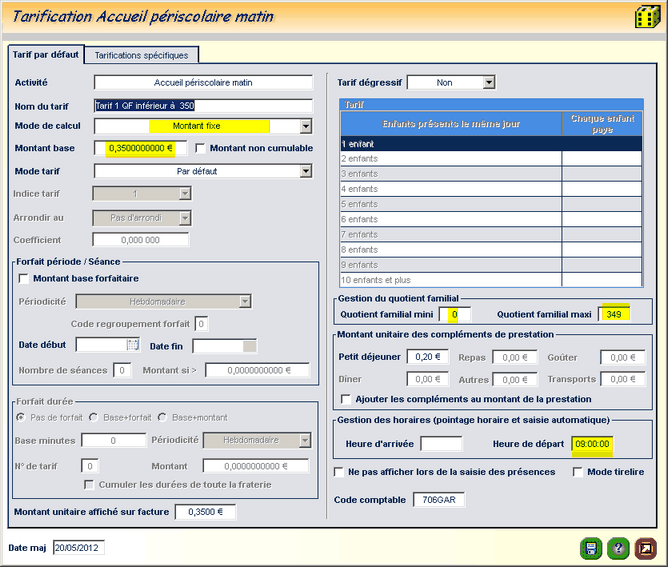The width and height of the screenshot is (668, 567).
Task: Click the red exit arrow icon
Action: pos(646,548)
